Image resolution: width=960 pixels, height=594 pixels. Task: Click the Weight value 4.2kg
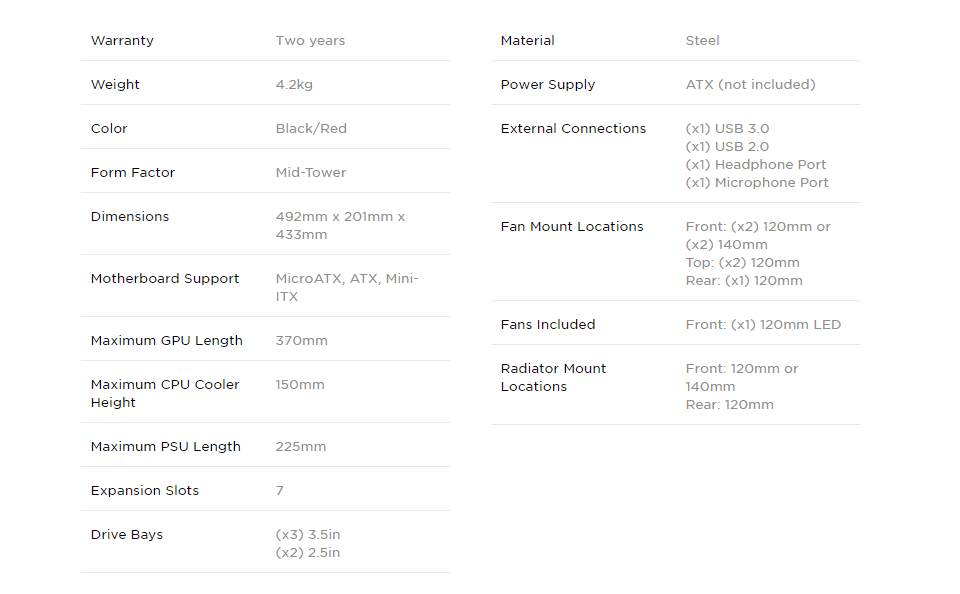[294, 85]
